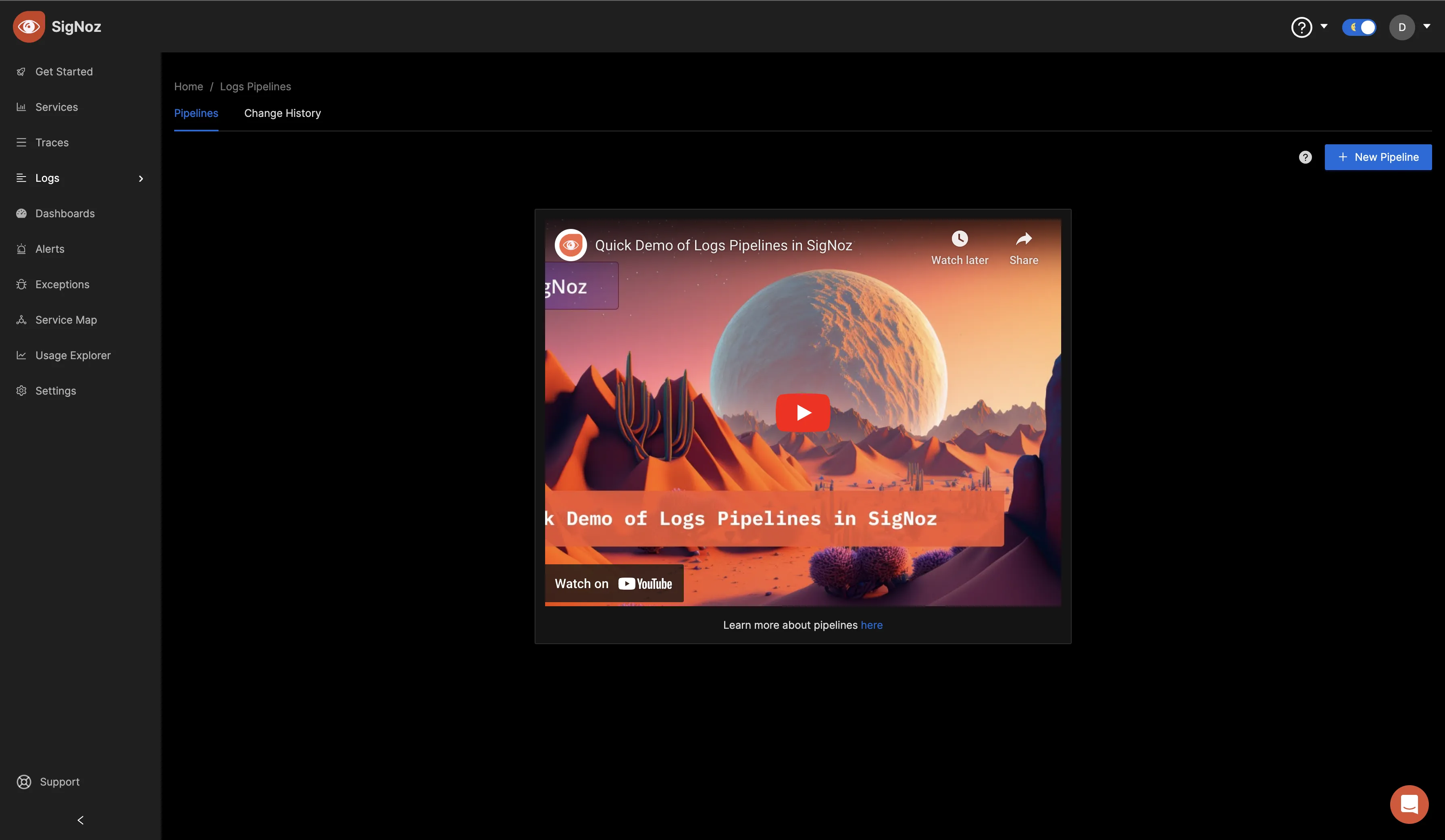1445x840 pixels.
Task: Toggle the dark mode theme switch
Action: click(x=1358, y=27)
